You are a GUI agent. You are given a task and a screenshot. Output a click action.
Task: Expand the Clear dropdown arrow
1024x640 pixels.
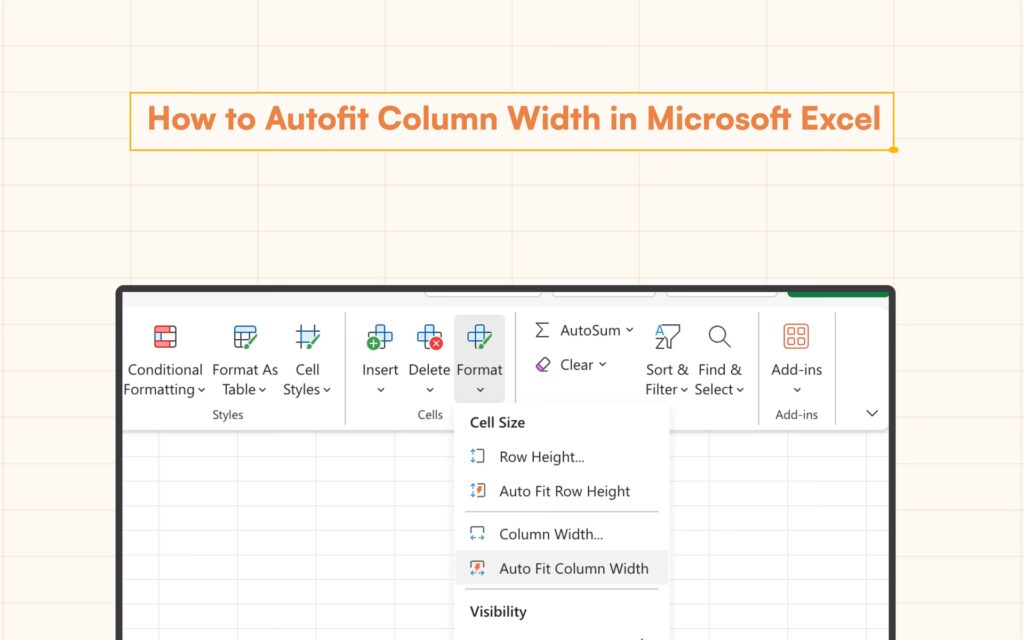(x=603, y=365)
